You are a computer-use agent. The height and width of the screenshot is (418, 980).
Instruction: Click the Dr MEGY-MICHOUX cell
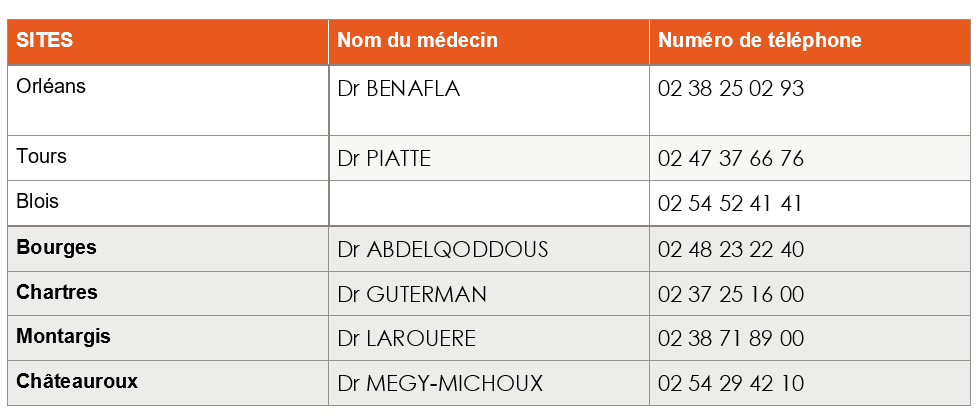tap(440, 384)
